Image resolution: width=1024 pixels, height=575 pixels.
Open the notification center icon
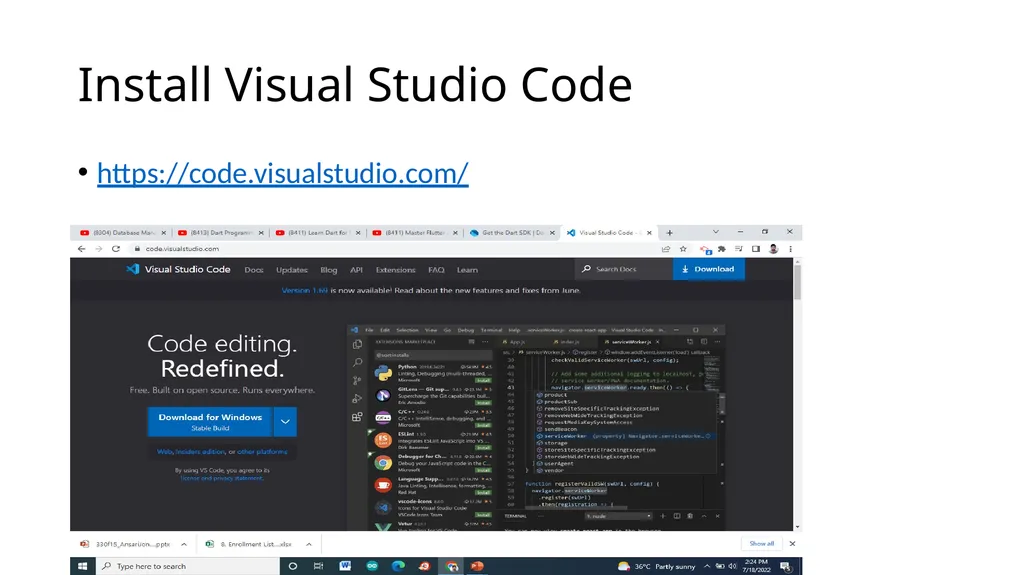point(786,566)
